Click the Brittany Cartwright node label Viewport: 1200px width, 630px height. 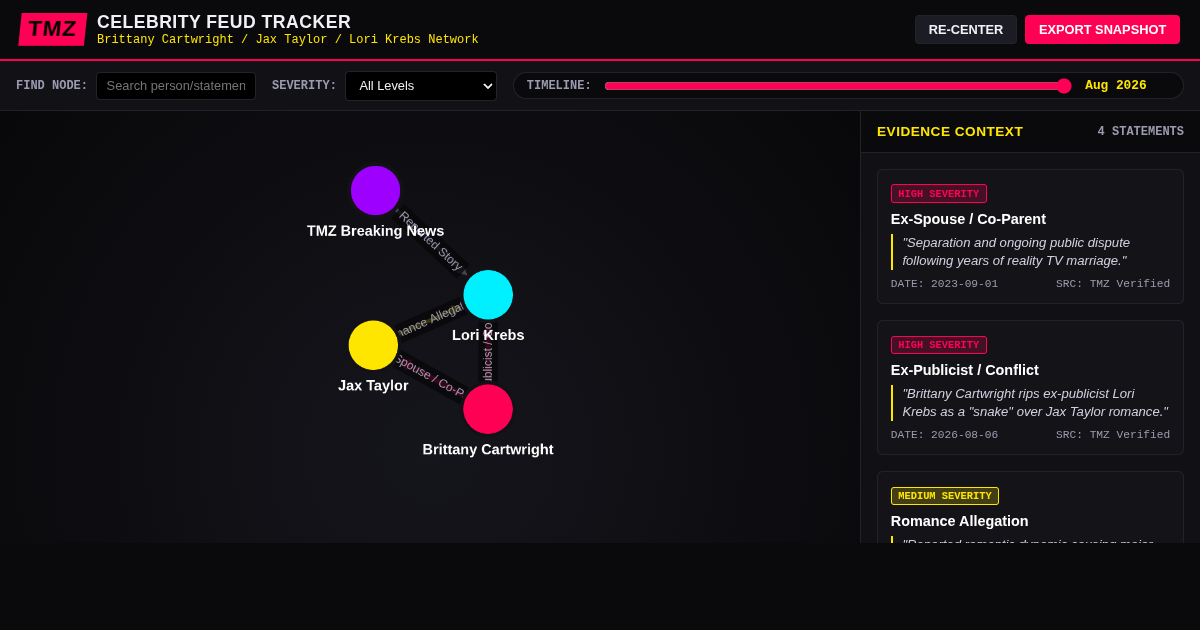(488, 449)
